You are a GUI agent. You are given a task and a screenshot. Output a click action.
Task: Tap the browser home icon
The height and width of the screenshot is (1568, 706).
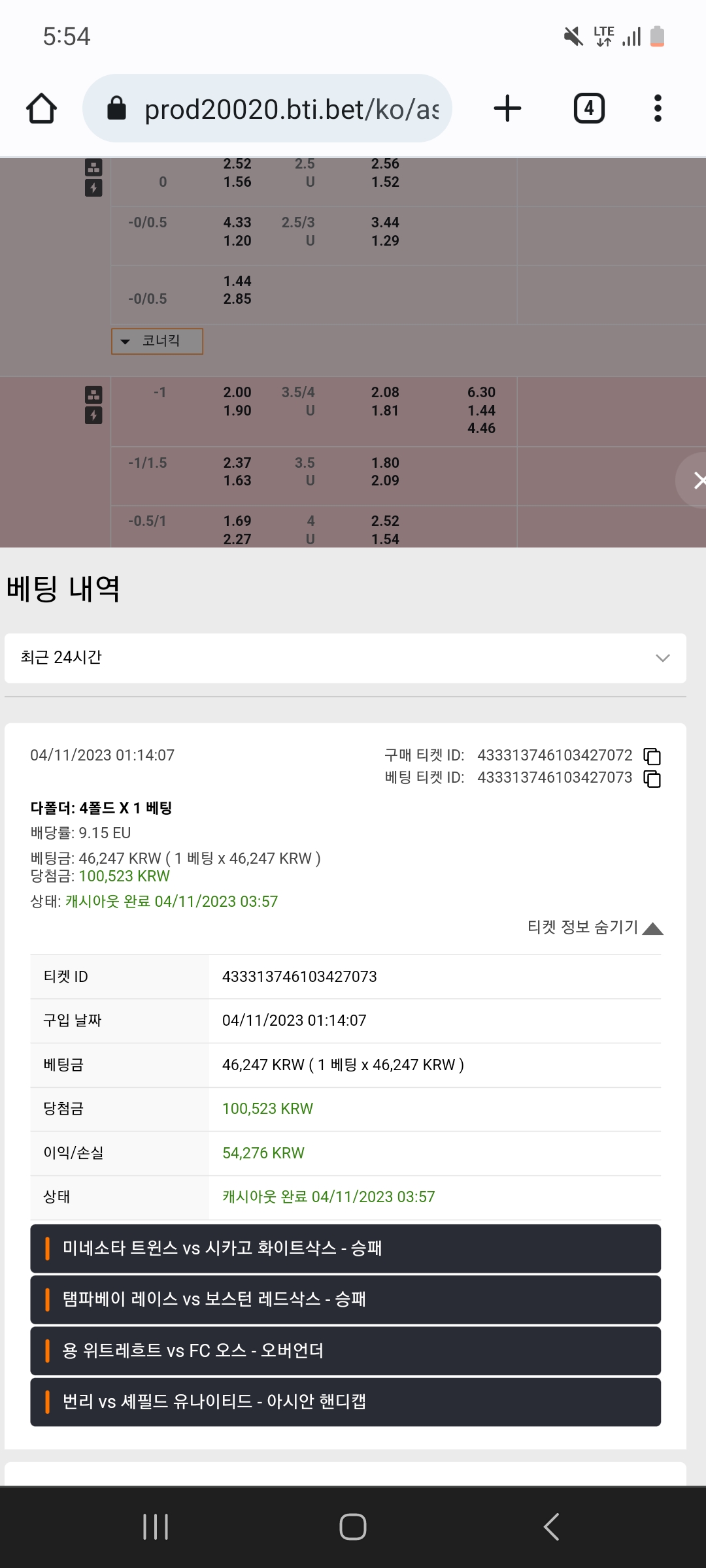point(41,108)
